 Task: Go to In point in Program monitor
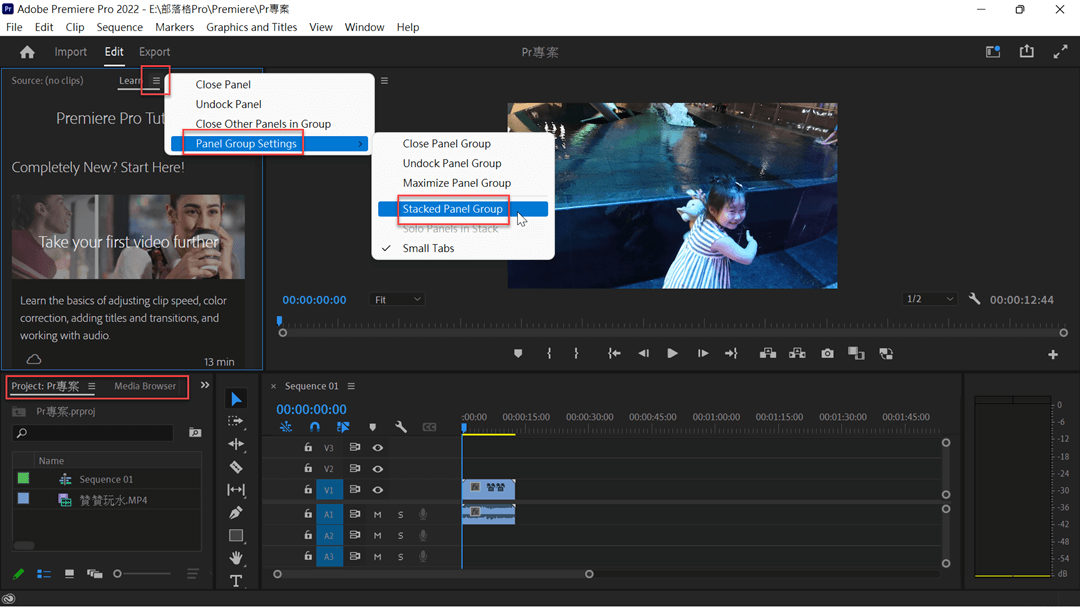coord(614,353)
